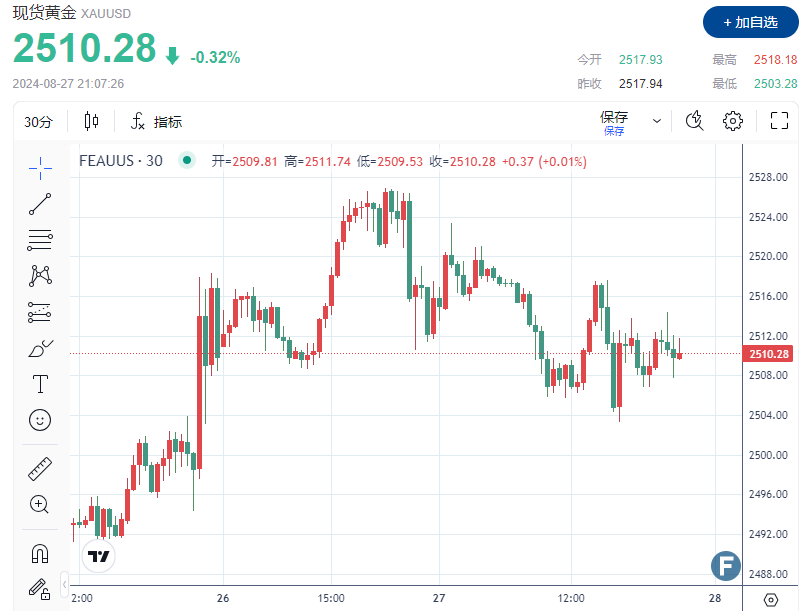Click the 保存 save layout button
Viewport: 806px width, 611px height.
point(613,121)
